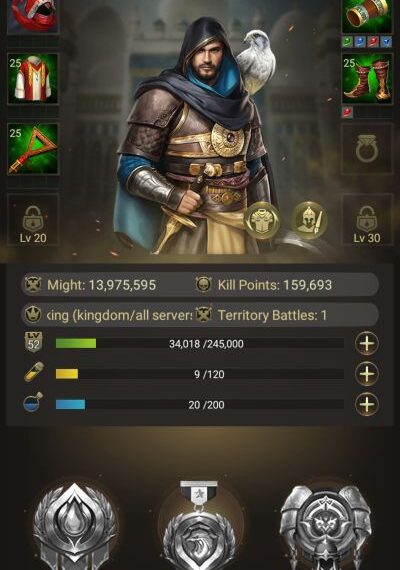The height and width of the screenshot is (570, 400).
Task: Select the red and white robe armor
Action: coord(33,79)
